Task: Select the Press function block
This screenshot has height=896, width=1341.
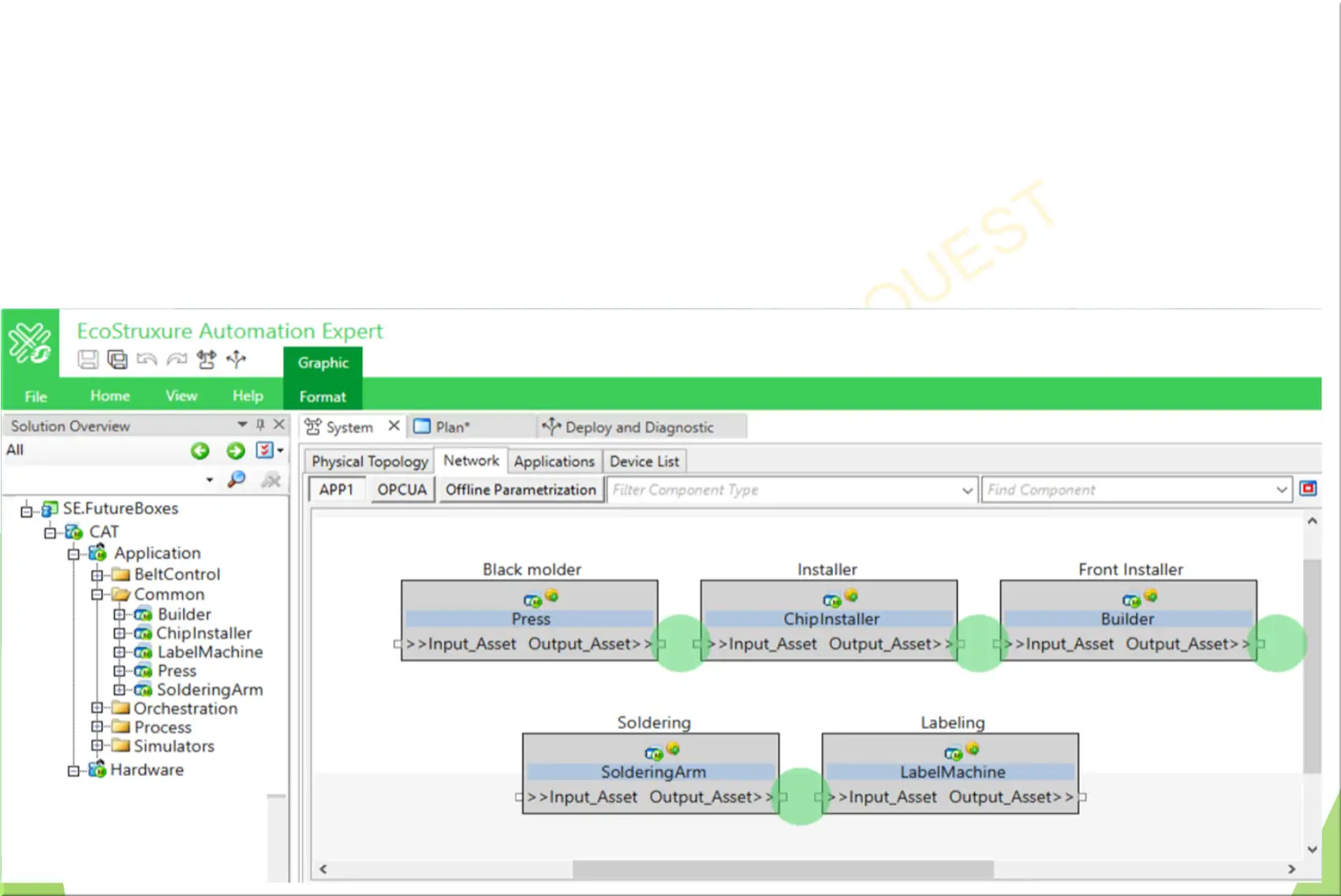Action: [x=529, y=619]
